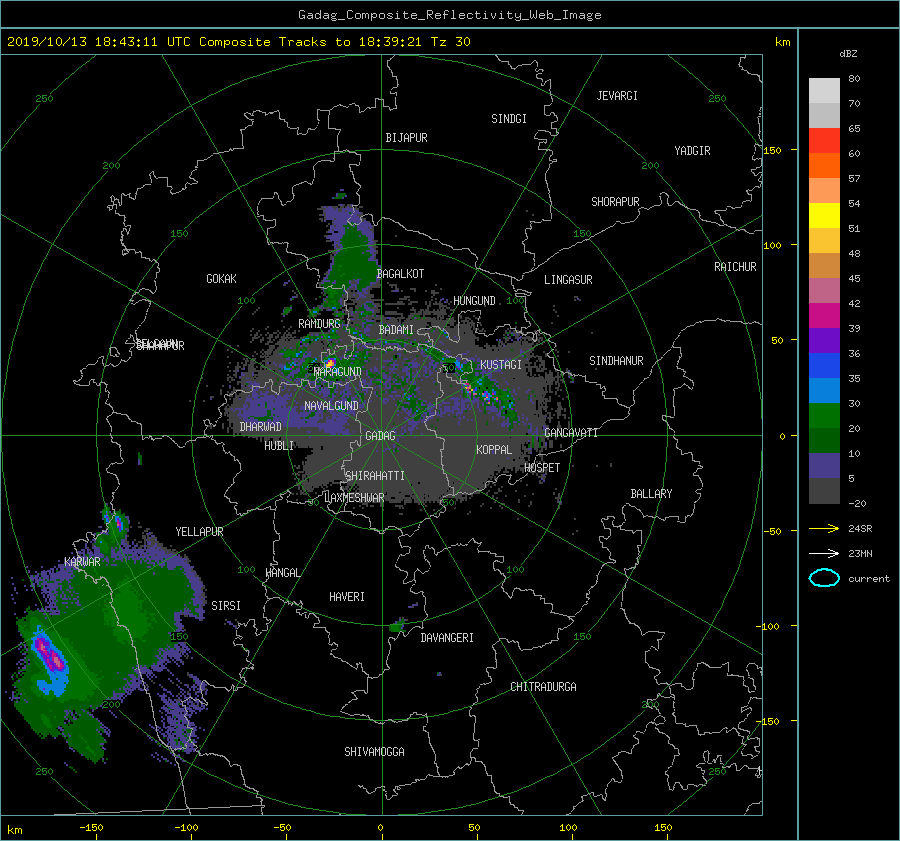Click the GANGAVATI city label
The height and width of the screenshot is (841, 900).
(x=571, y=433)
